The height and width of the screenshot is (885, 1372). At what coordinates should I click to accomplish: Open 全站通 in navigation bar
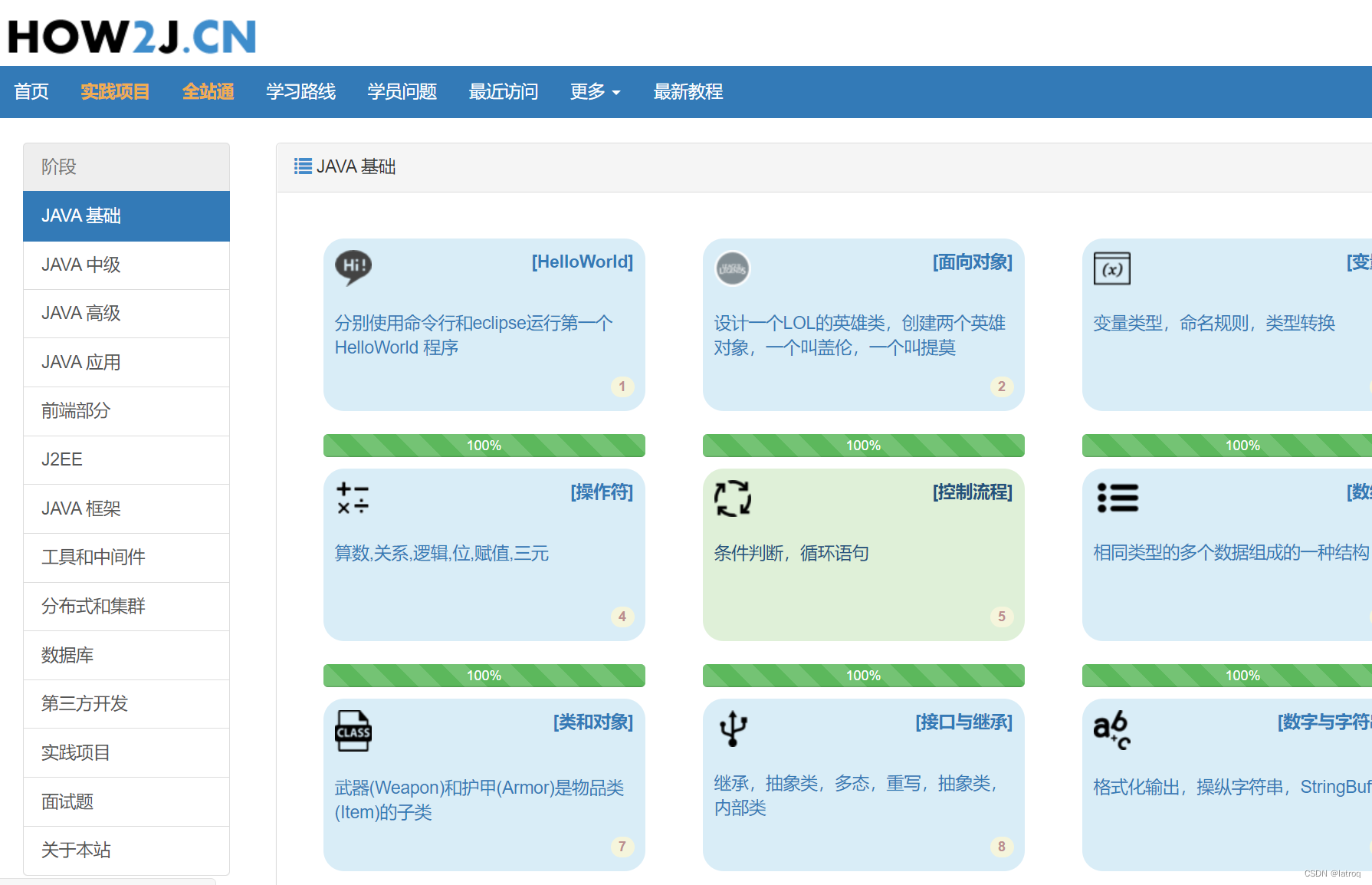point(208,92)
